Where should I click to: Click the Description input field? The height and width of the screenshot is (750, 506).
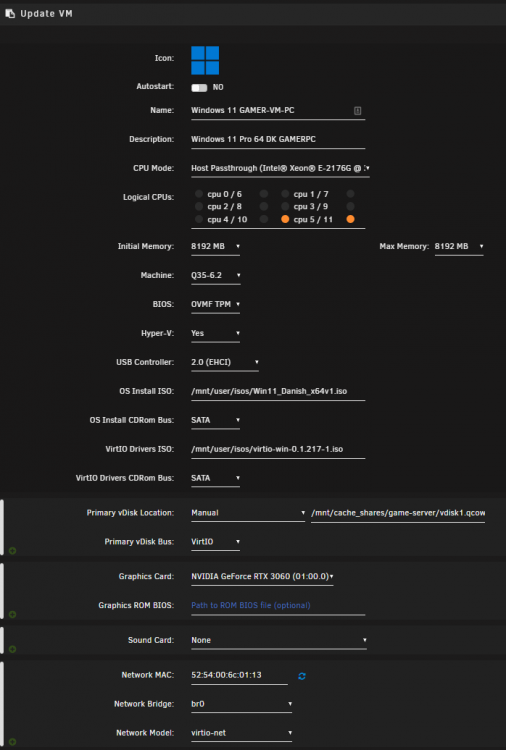278,140
